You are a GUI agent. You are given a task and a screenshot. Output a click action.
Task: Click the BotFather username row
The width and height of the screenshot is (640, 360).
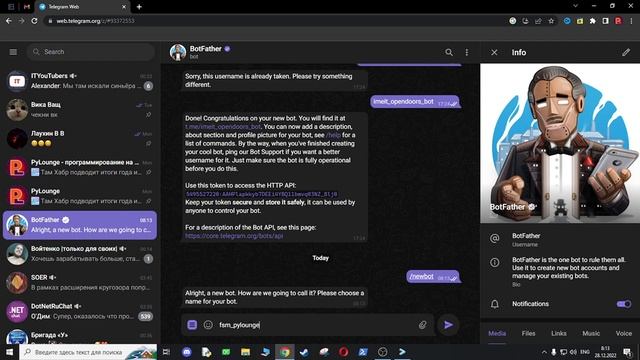(560, 240)
